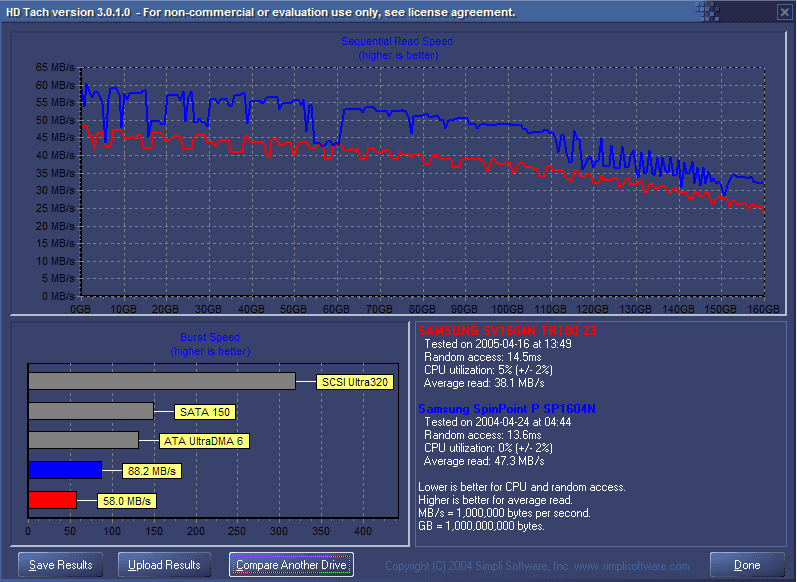Click the gray ATA UltraDMA 6 bar
The image size is (797, 582).
click(x=83, y=440)
